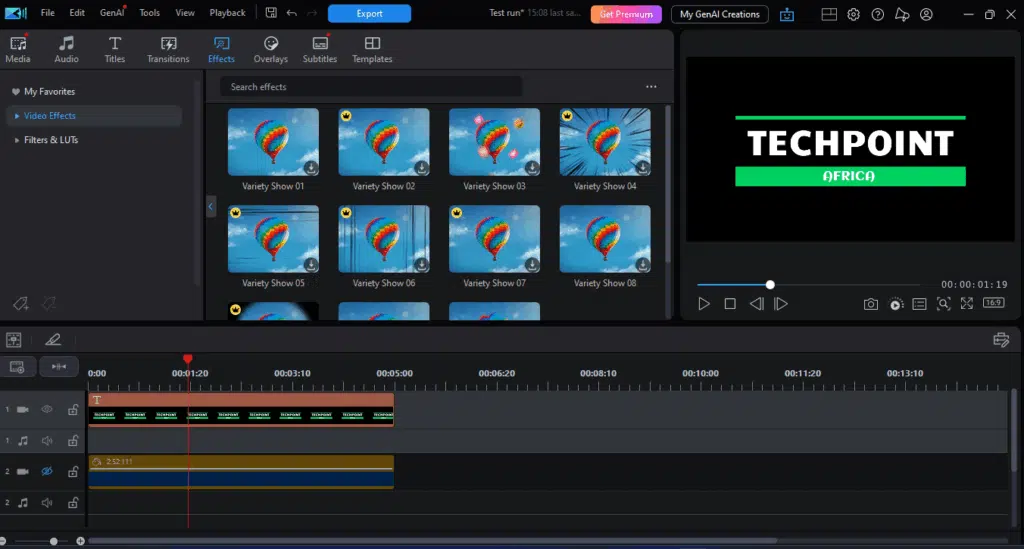Stop preview playback
Viewport: 1024px width, 549px height.
pos(730,304)
